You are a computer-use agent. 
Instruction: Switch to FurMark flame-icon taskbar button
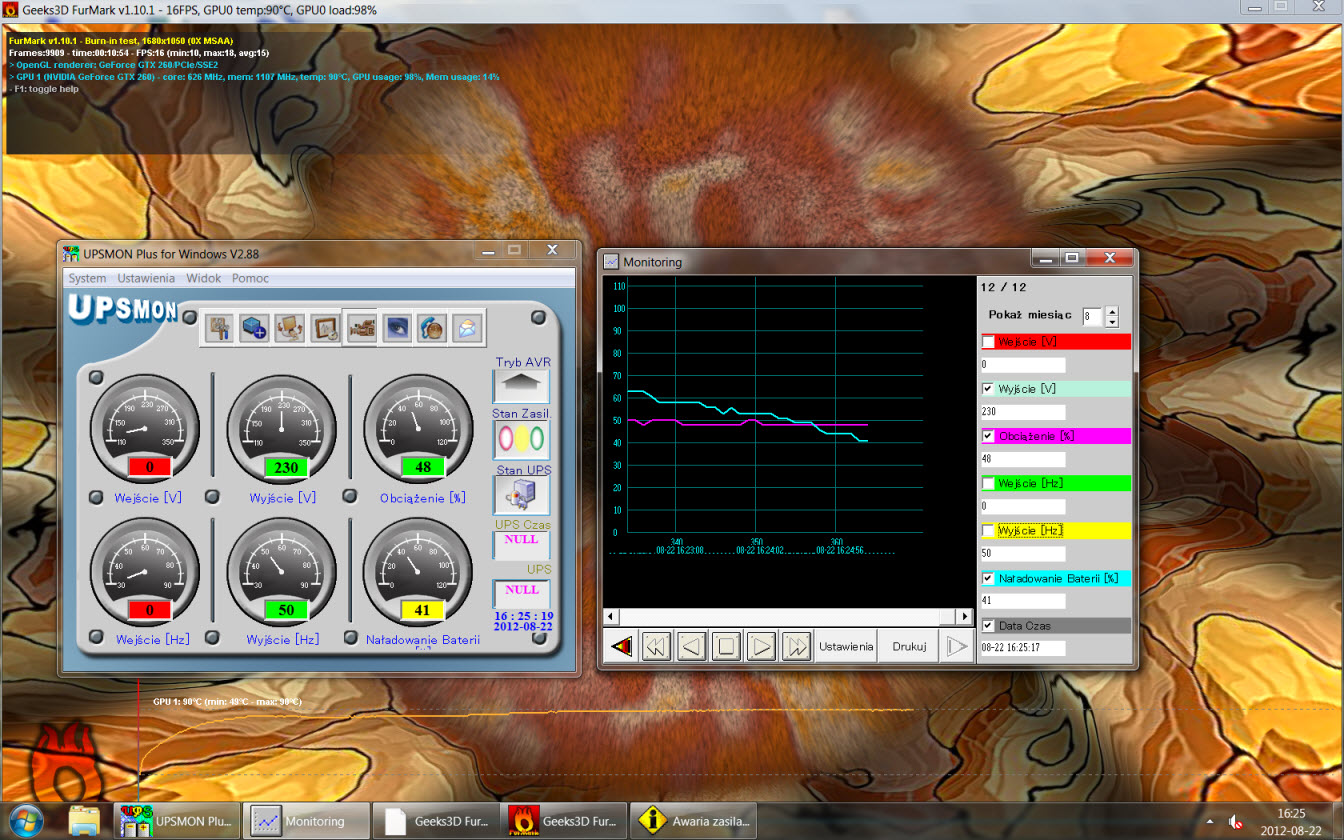pos(565,821)
